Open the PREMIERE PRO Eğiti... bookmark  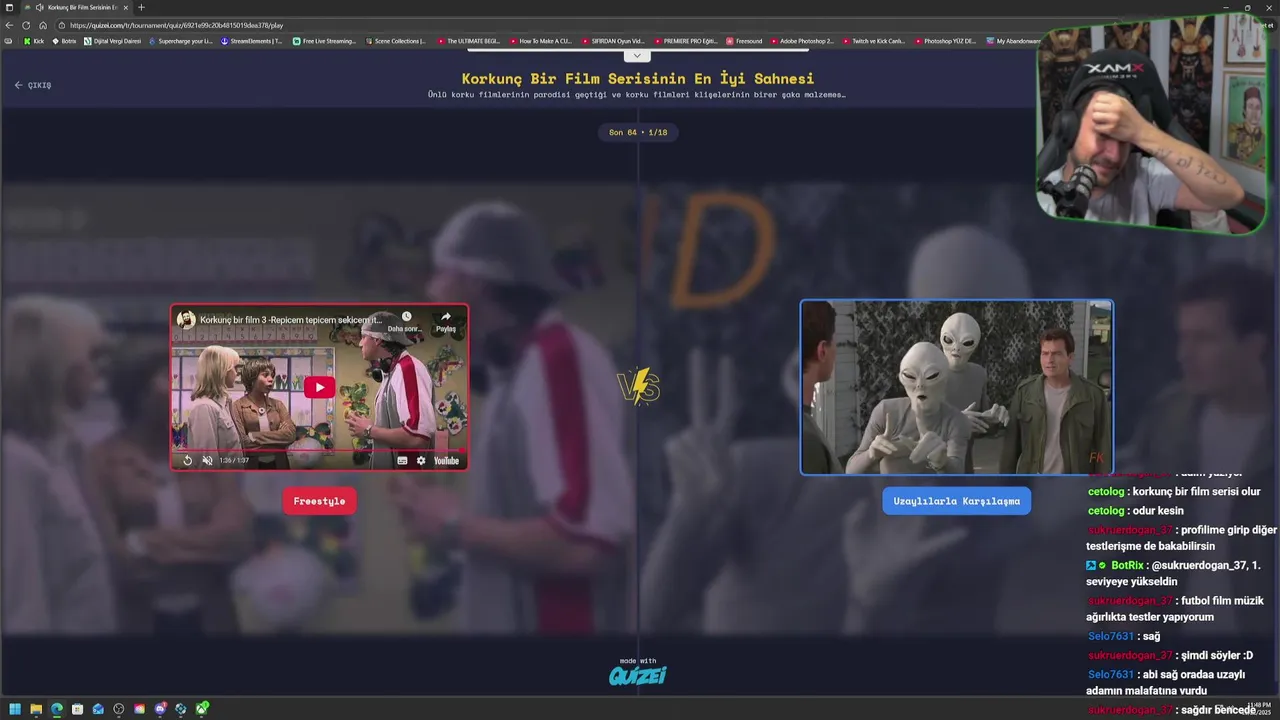pos(685,41)
